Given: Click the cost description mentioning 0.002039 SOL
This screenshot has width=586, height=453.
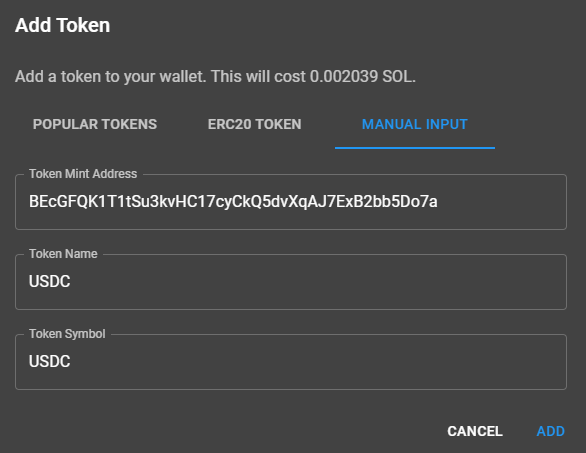Looking at the screenshot, I should [215, 77].
